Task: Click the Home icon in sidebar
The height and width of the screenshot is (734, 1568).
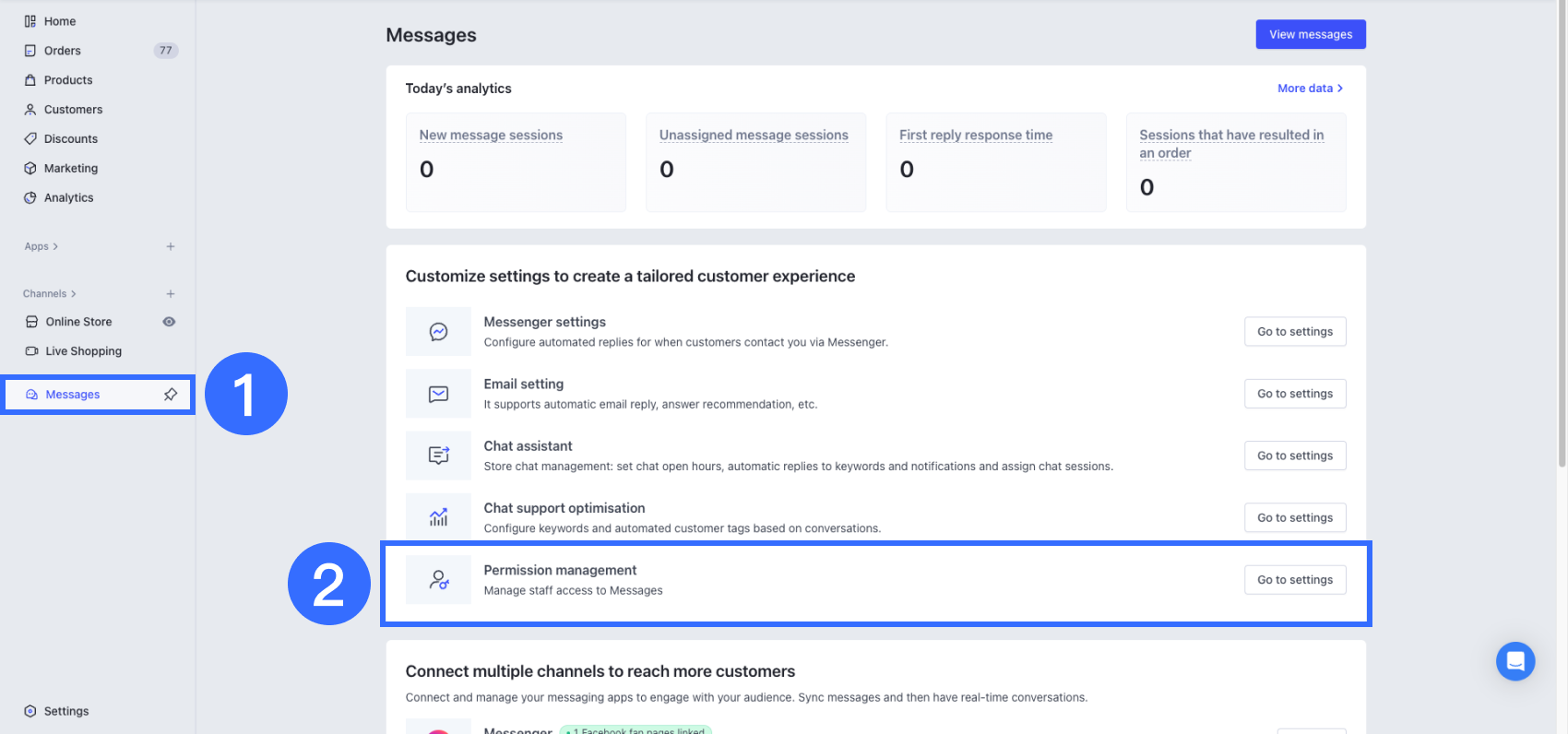Action: coord(30,21)
